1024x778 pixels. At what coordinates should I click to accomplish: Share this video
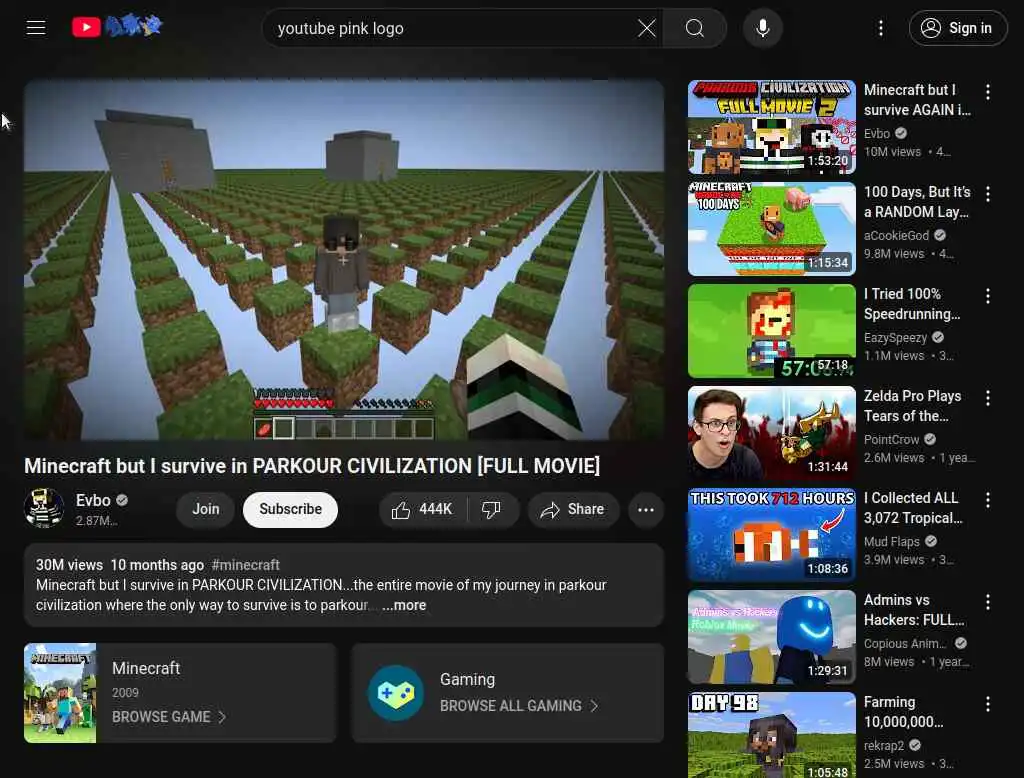point(573,510)
